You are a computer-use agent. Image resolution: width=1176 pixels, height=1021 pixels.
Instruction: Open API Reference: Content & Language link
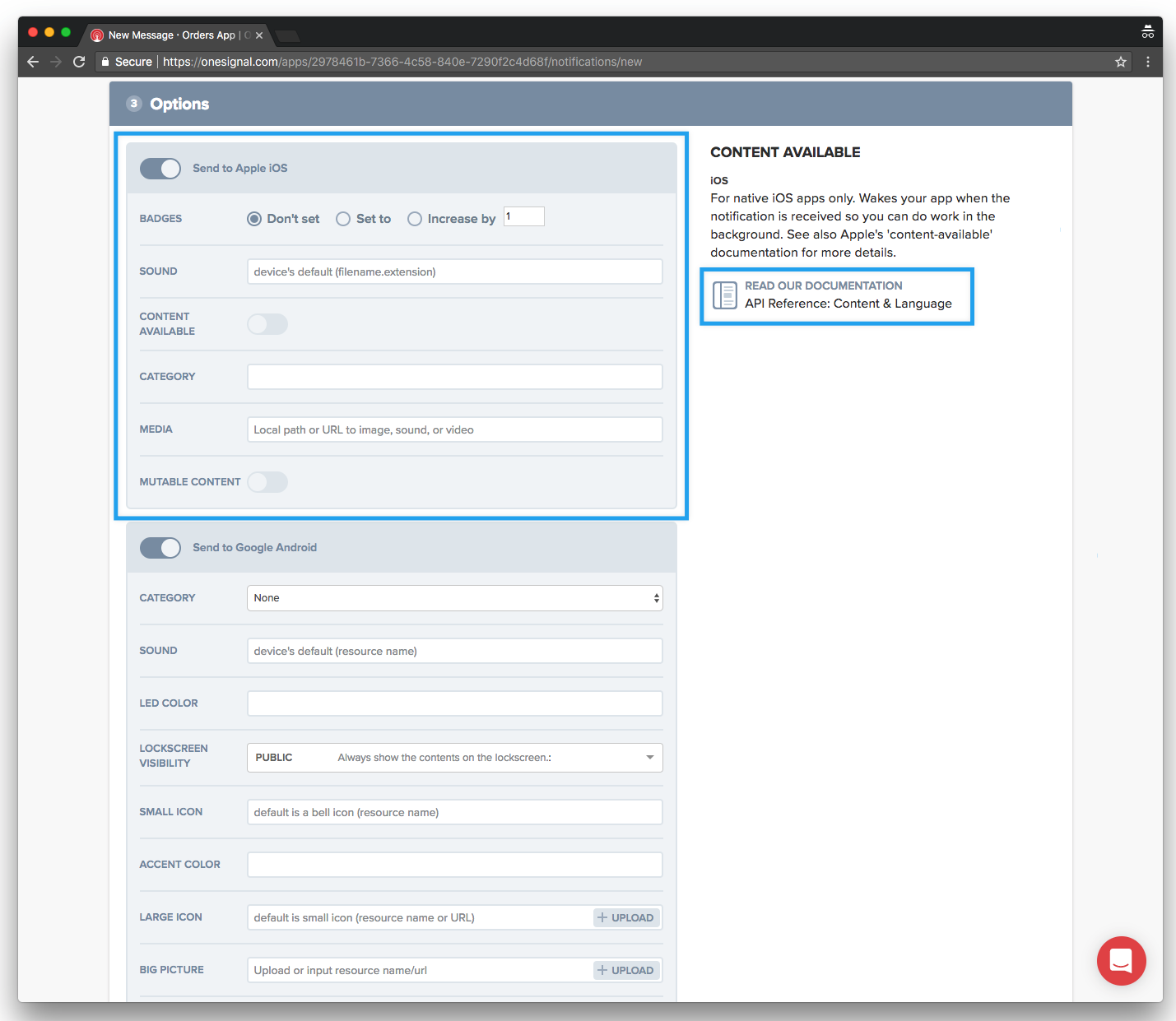point(848,304)
